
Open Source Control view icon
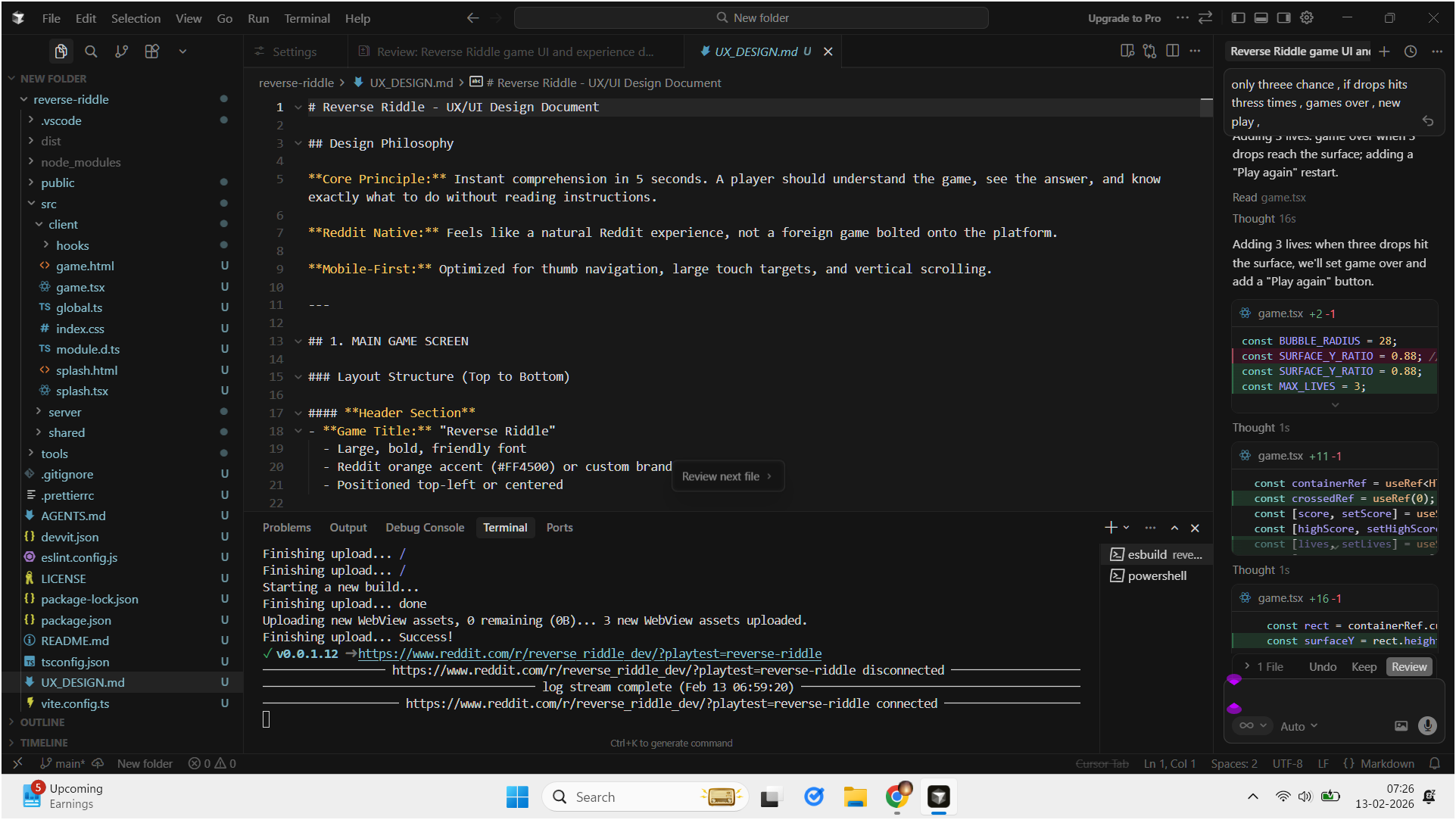(x=121, y=51)
